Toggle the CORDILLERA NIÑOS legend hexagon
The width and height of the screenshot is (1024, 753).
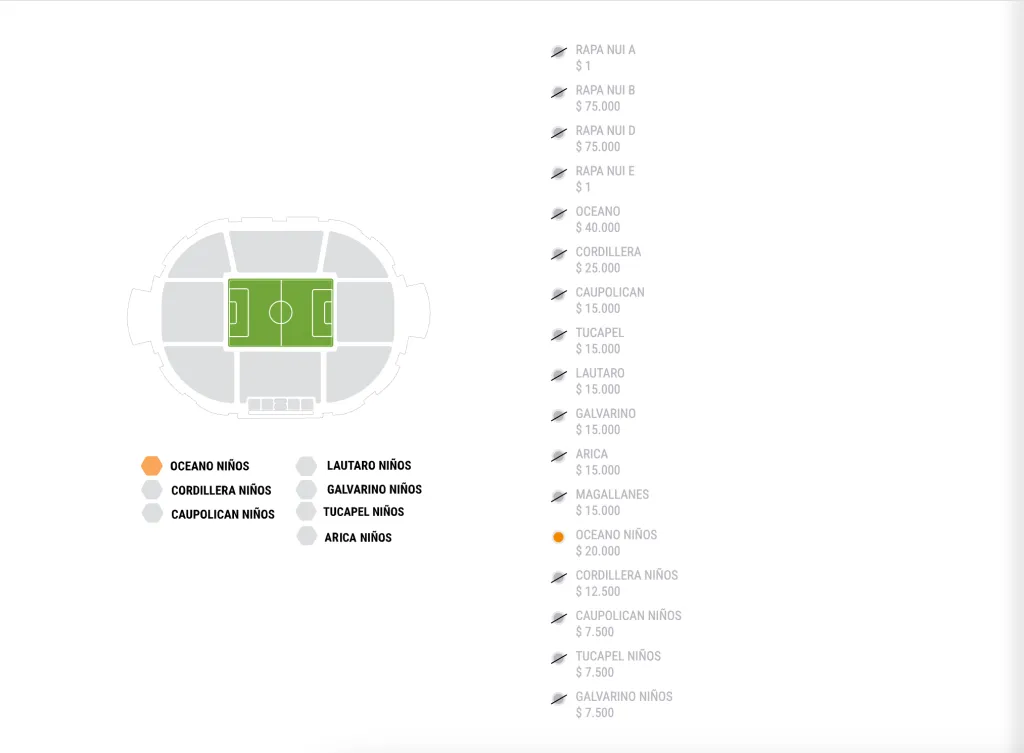pos(152,490)
